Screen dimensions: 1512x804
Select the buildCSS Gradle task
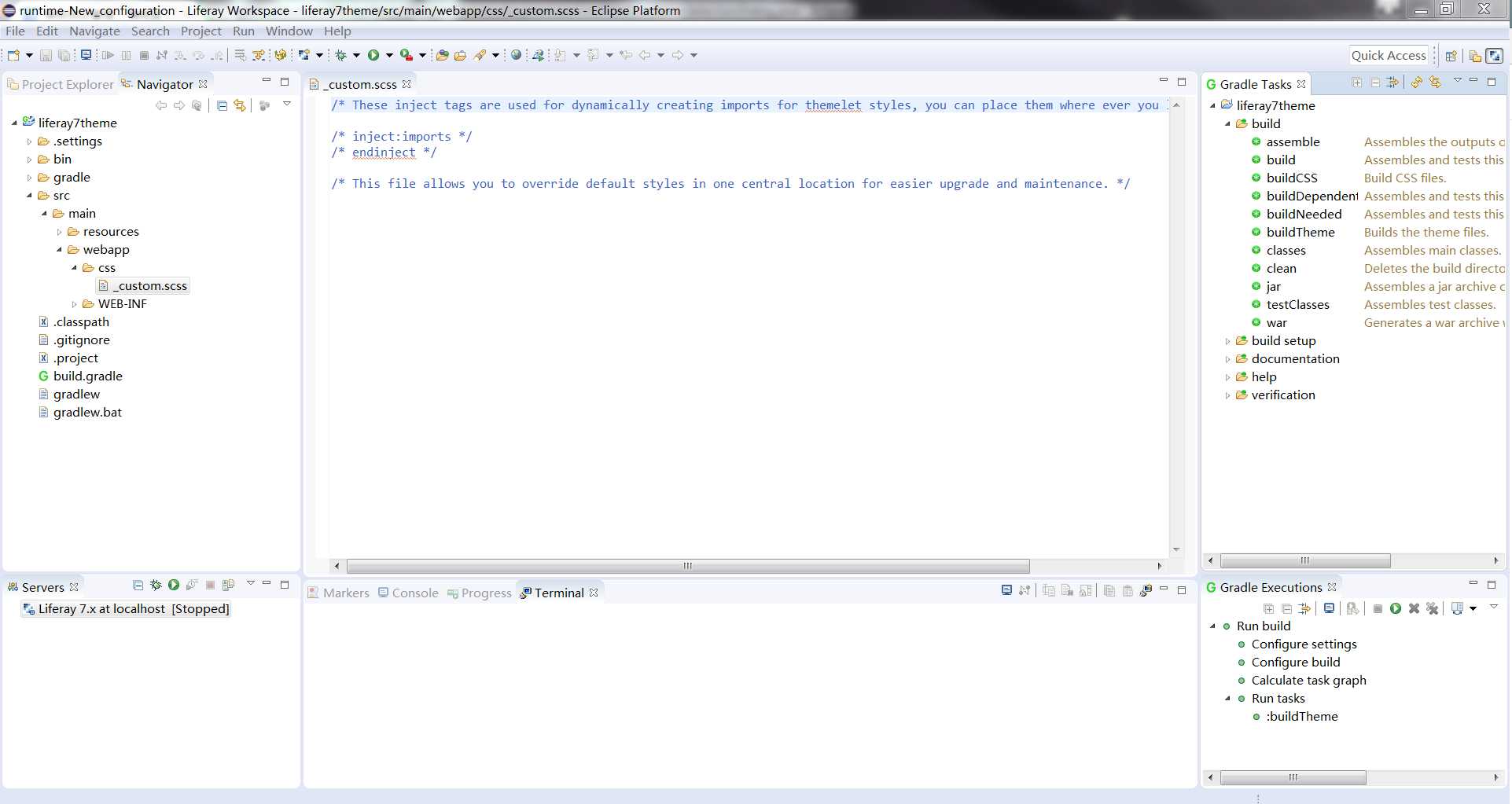tap(1292, 178)
